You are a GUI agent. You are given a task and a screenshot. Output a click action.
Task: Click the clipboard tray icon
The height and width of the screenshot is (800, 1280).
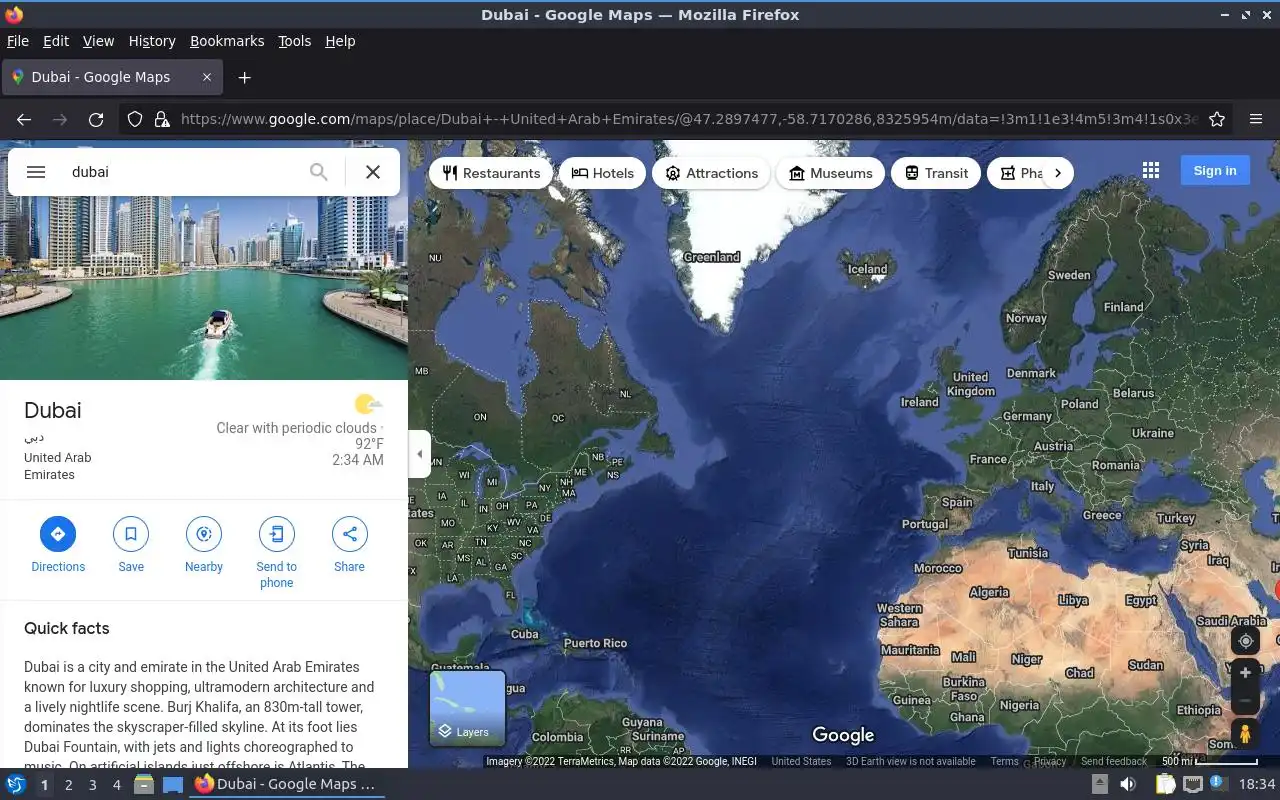pyautogui.click(x=1166, y=784)
